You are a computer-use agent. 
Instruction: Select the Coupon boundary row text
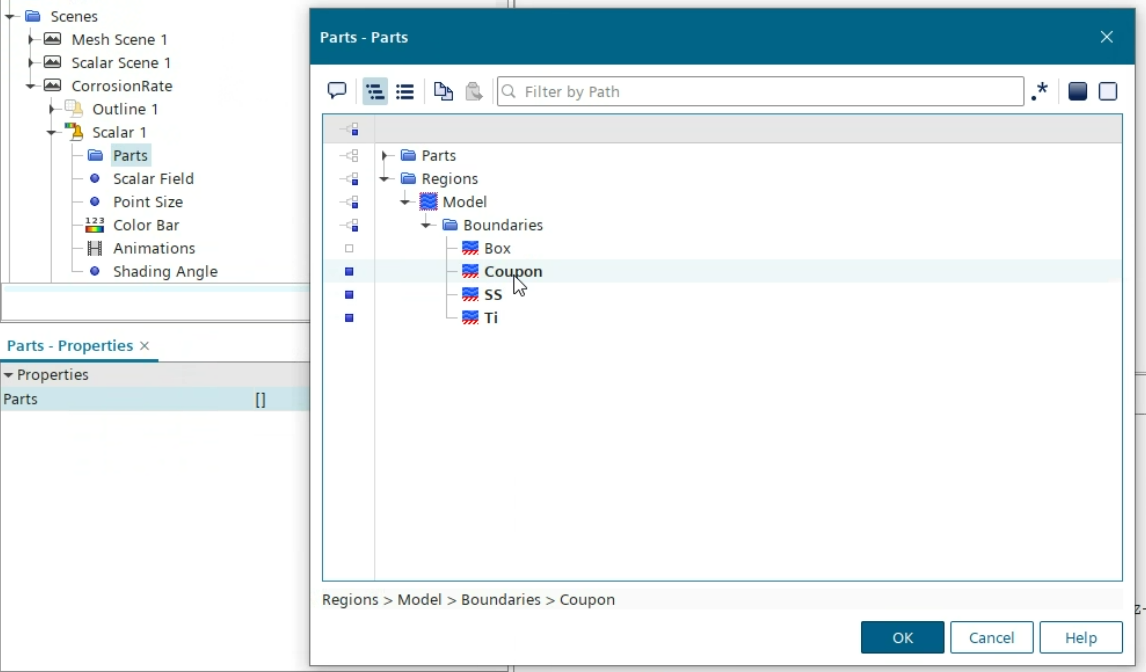click(513, 271)
